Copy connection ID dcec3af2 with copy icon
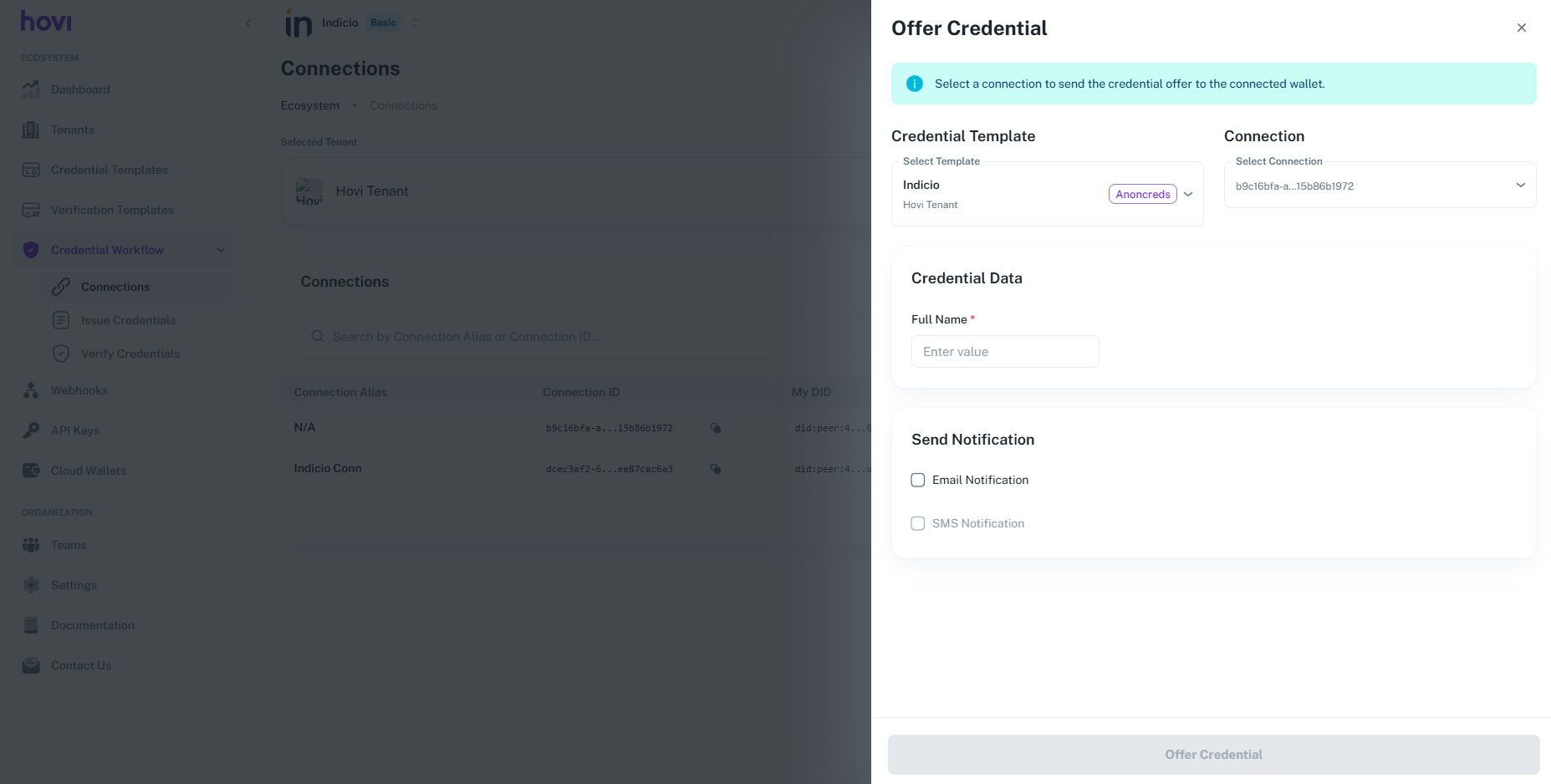This screenshot has width=1551, height=784. pyautogui.click(x=716, y=469)
